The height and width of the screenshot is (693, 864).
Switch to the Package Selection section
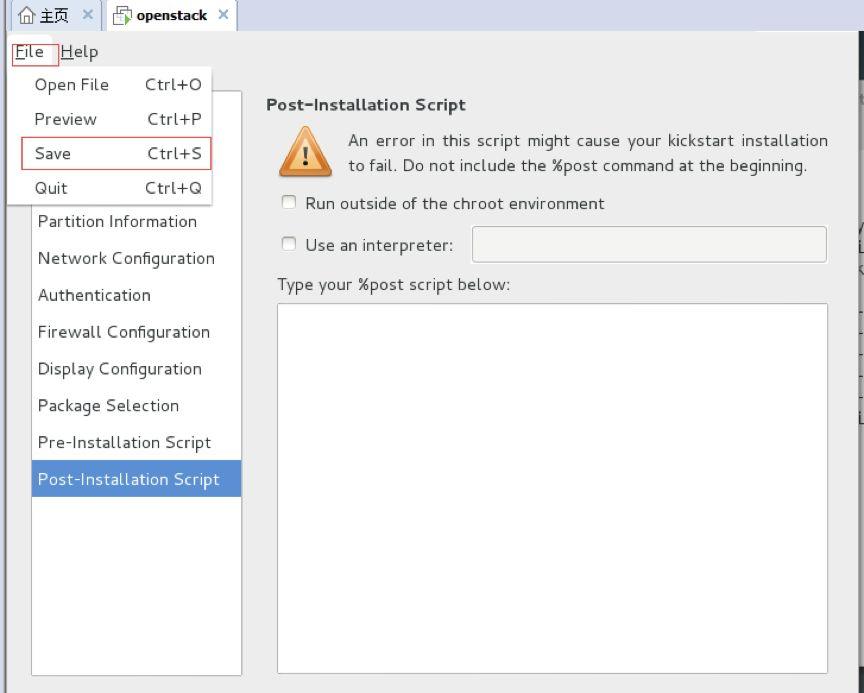(108, 406)
